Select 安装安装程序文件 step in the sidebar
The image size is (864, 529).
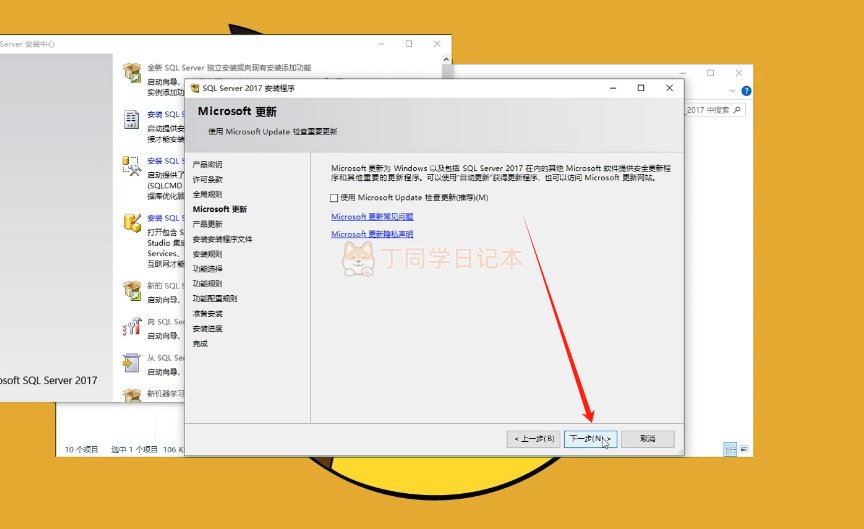tap(222, 239)
